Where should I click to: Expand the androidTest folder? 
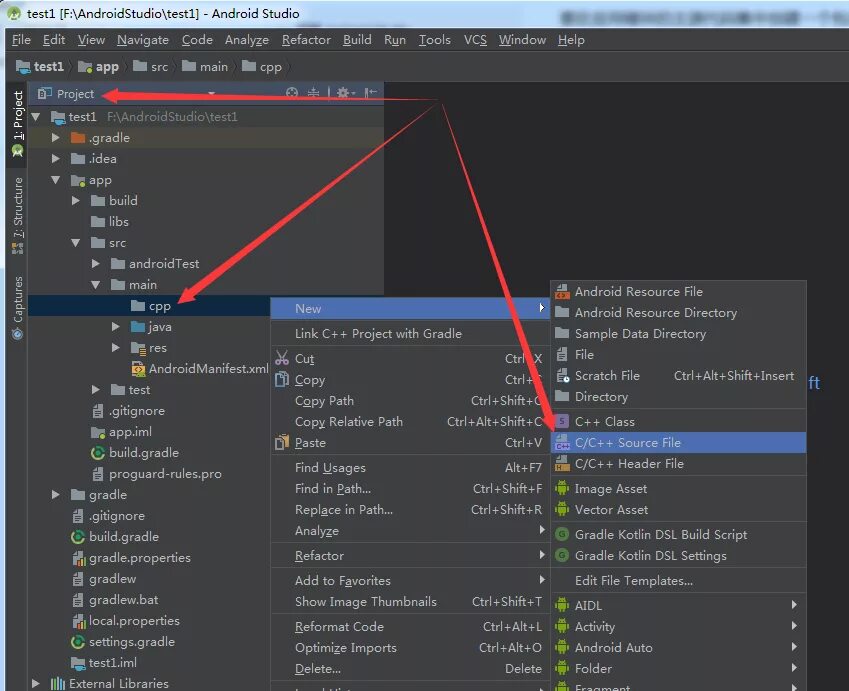click(x=96, y=264)
